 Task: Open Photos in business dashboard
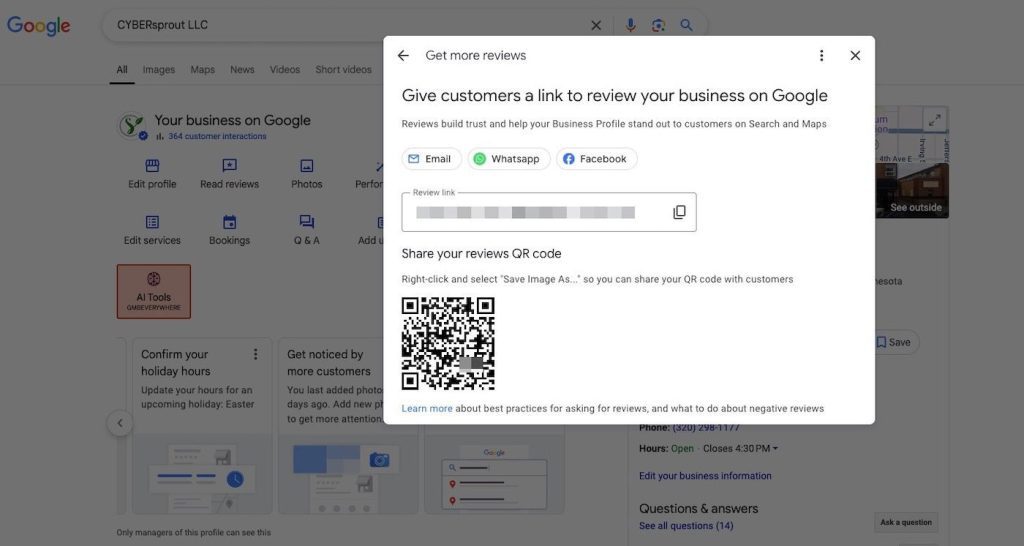306,174
